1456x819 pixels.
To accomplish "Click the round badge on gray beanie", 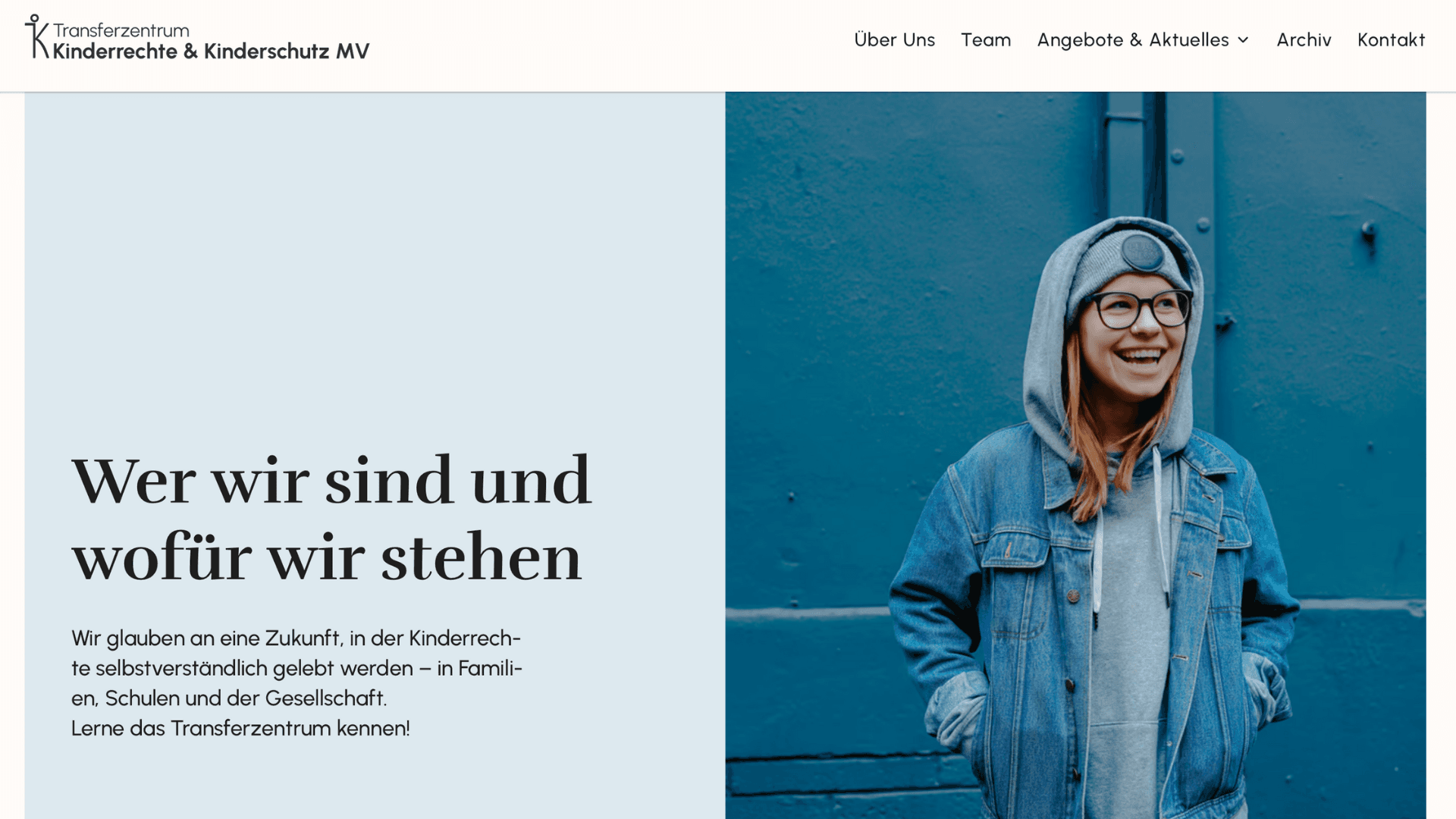I will [x=1143, y=252].
